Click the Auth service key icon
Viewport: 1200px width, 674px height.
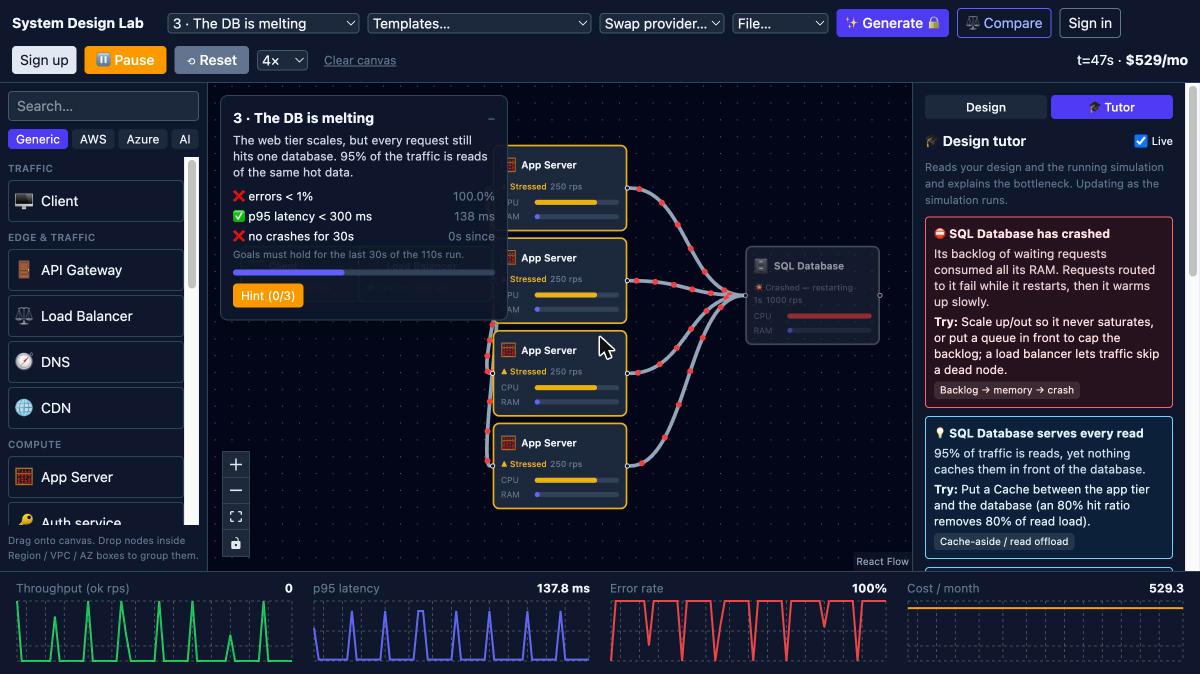24,521
